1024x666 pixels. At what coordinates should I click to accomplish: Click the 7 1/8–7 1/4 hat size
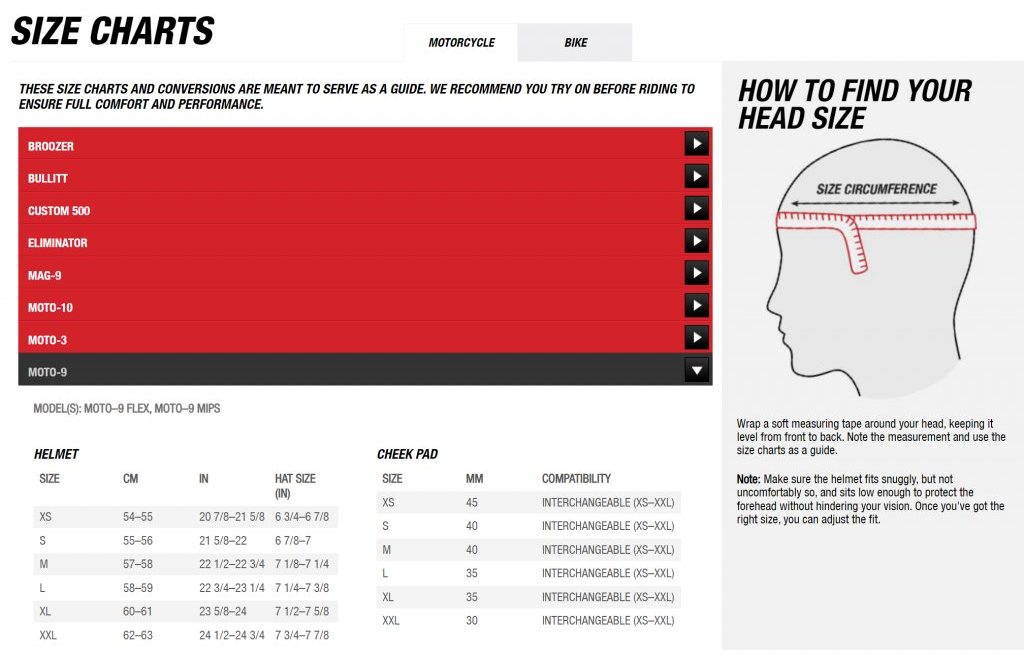[302, 564]
